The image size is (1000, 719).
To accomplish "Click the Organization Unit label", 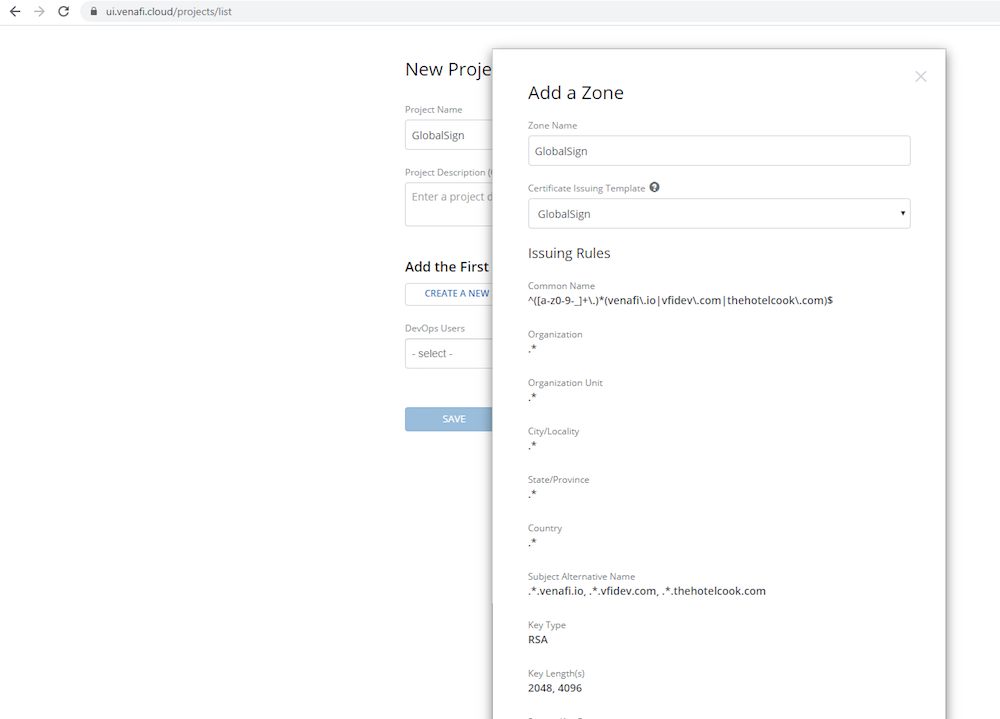I will (x=565, y=383).
